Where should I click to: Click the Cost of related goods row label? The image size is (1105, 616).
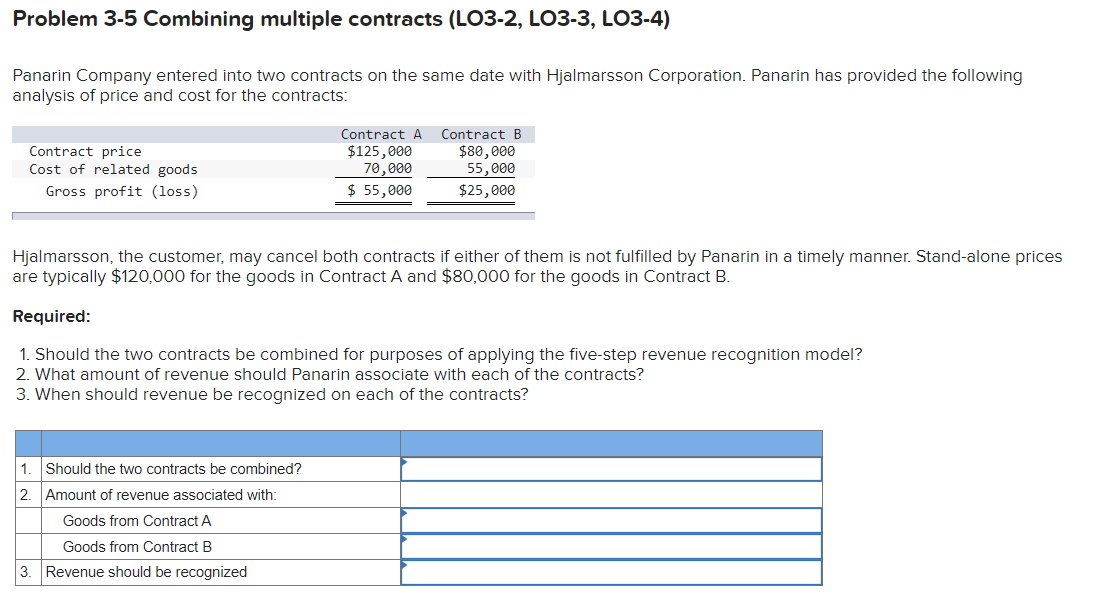pyautogui.click(x=113, y=168)
